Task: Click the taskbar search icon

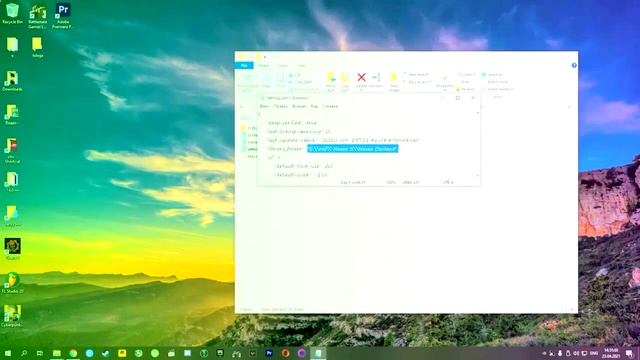Action: tap(24, 353)
